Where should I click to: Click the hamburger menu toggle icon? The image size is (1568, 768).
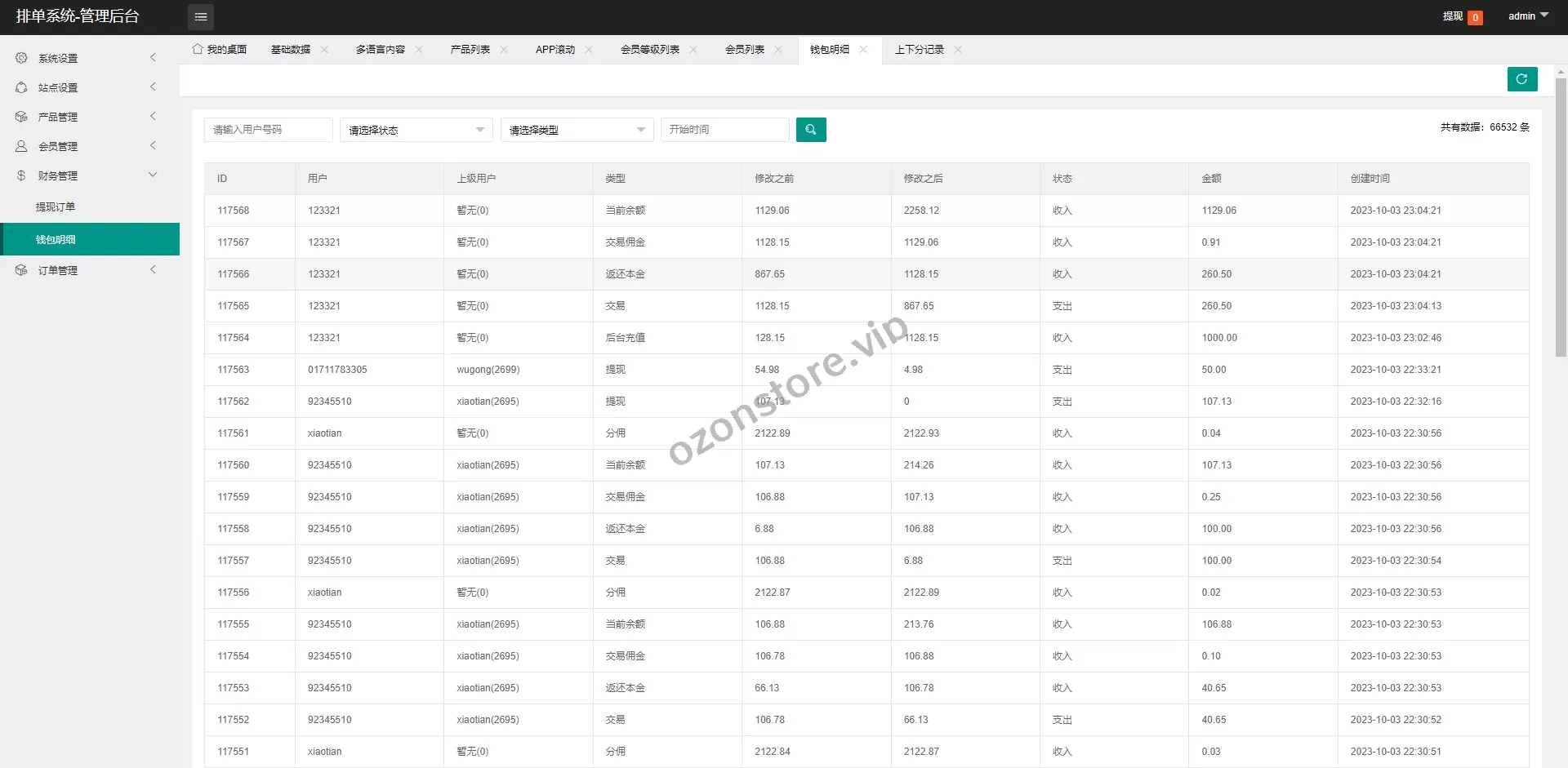click(201, 16)
